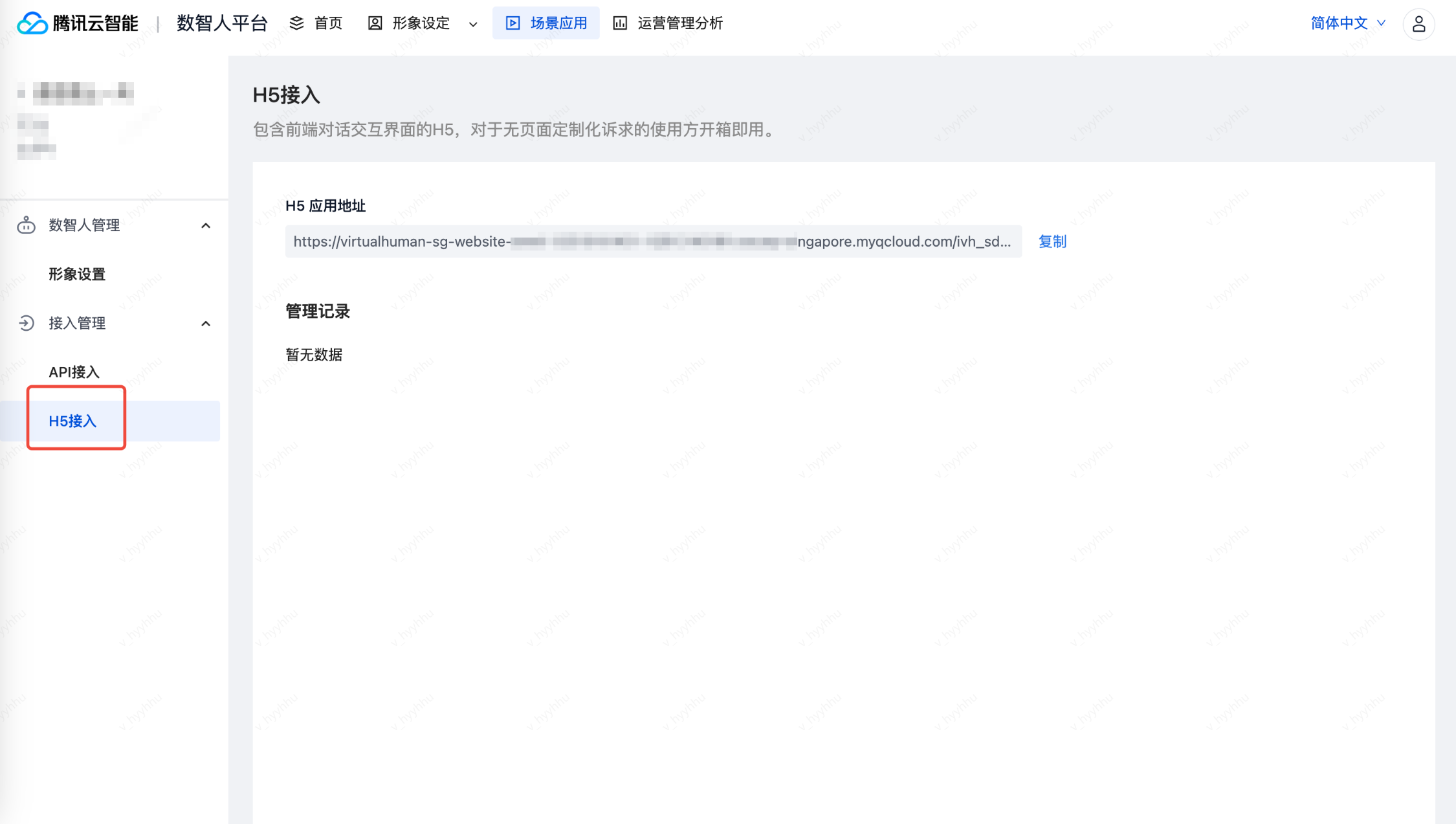Collapse the 数智人管理 section chevron
This screenshot has height=824, width=1456.
click(206, 225)
